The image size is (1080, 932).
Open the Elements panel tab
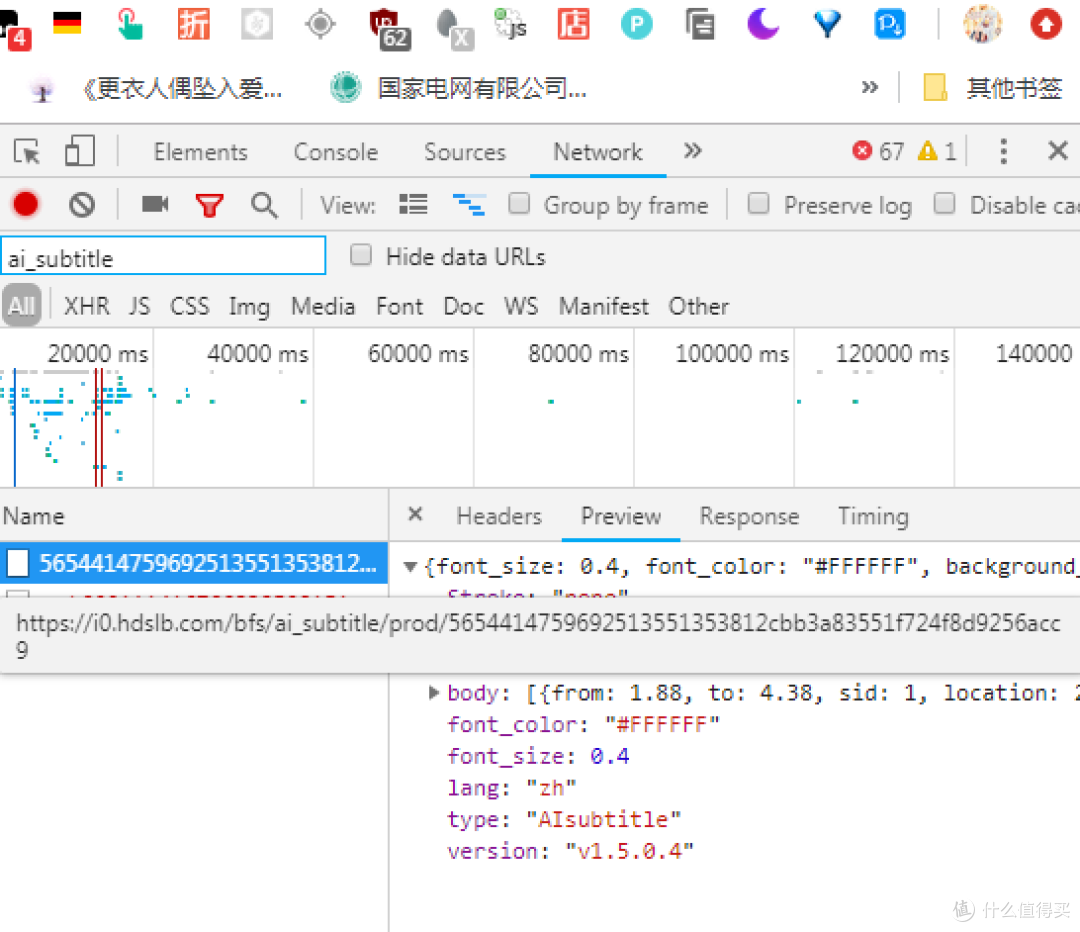(200, 152)
